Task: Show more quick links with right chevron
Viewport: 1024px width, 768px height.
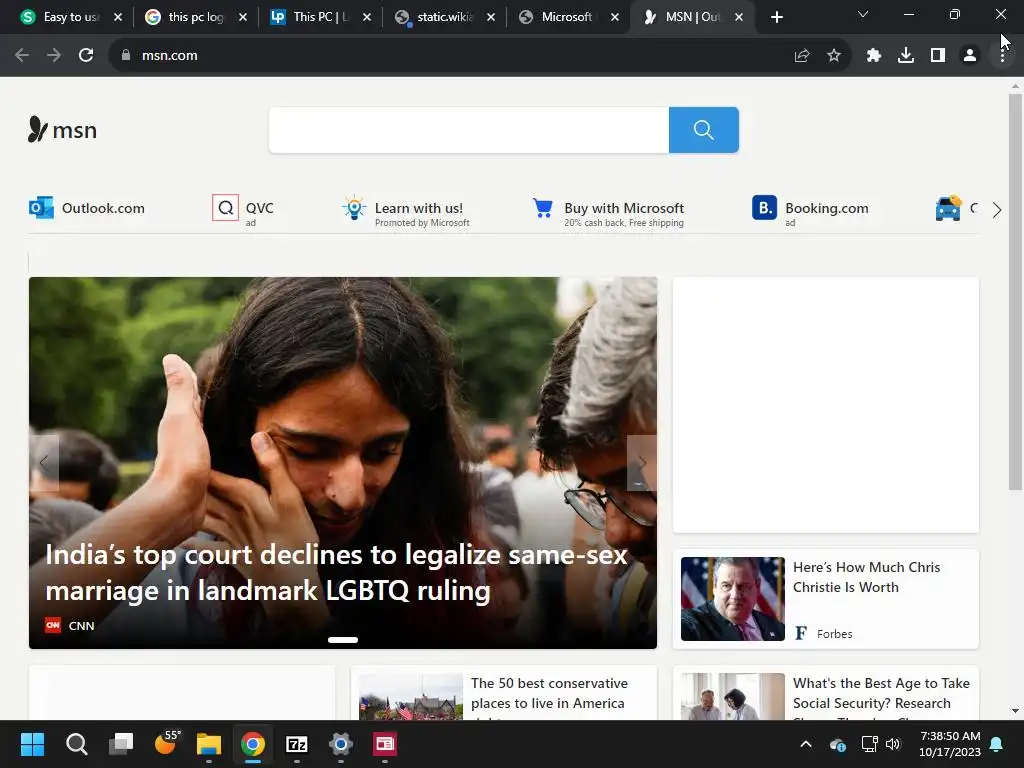Action: pyautogui.click(x=997, y=210)
